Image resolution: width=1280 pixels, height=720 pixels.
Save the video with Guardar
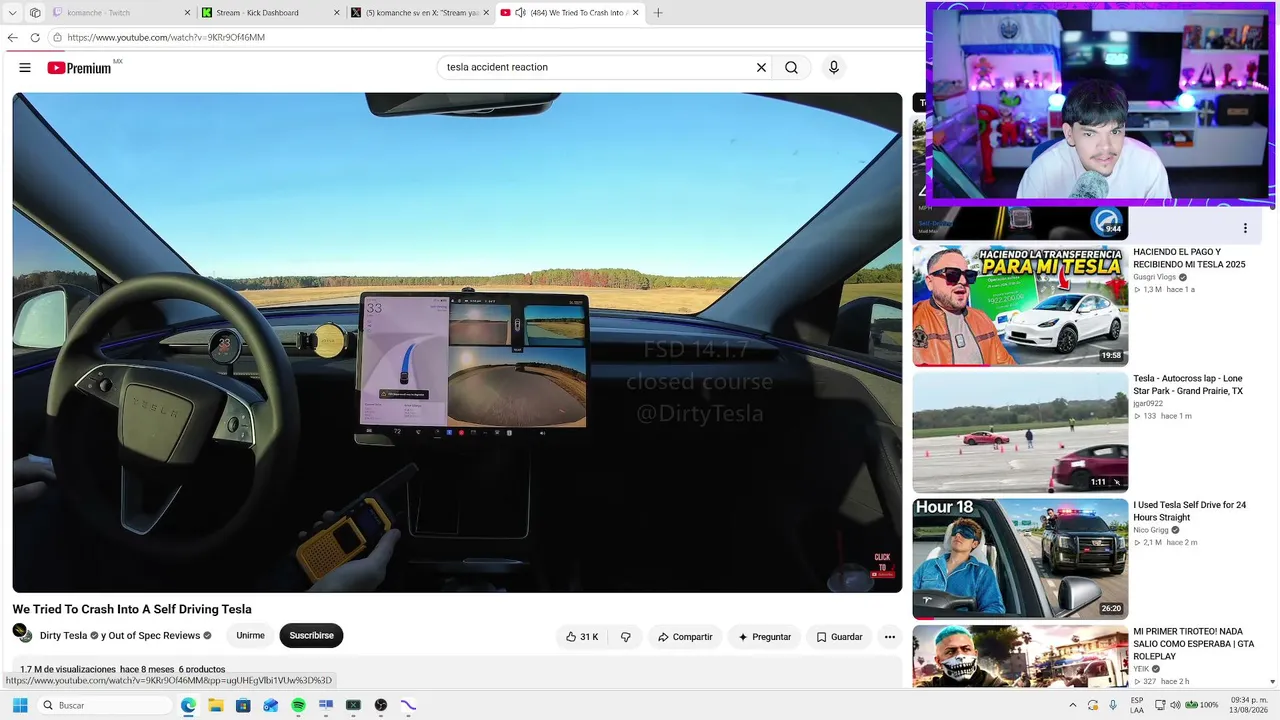click(838, 636)
